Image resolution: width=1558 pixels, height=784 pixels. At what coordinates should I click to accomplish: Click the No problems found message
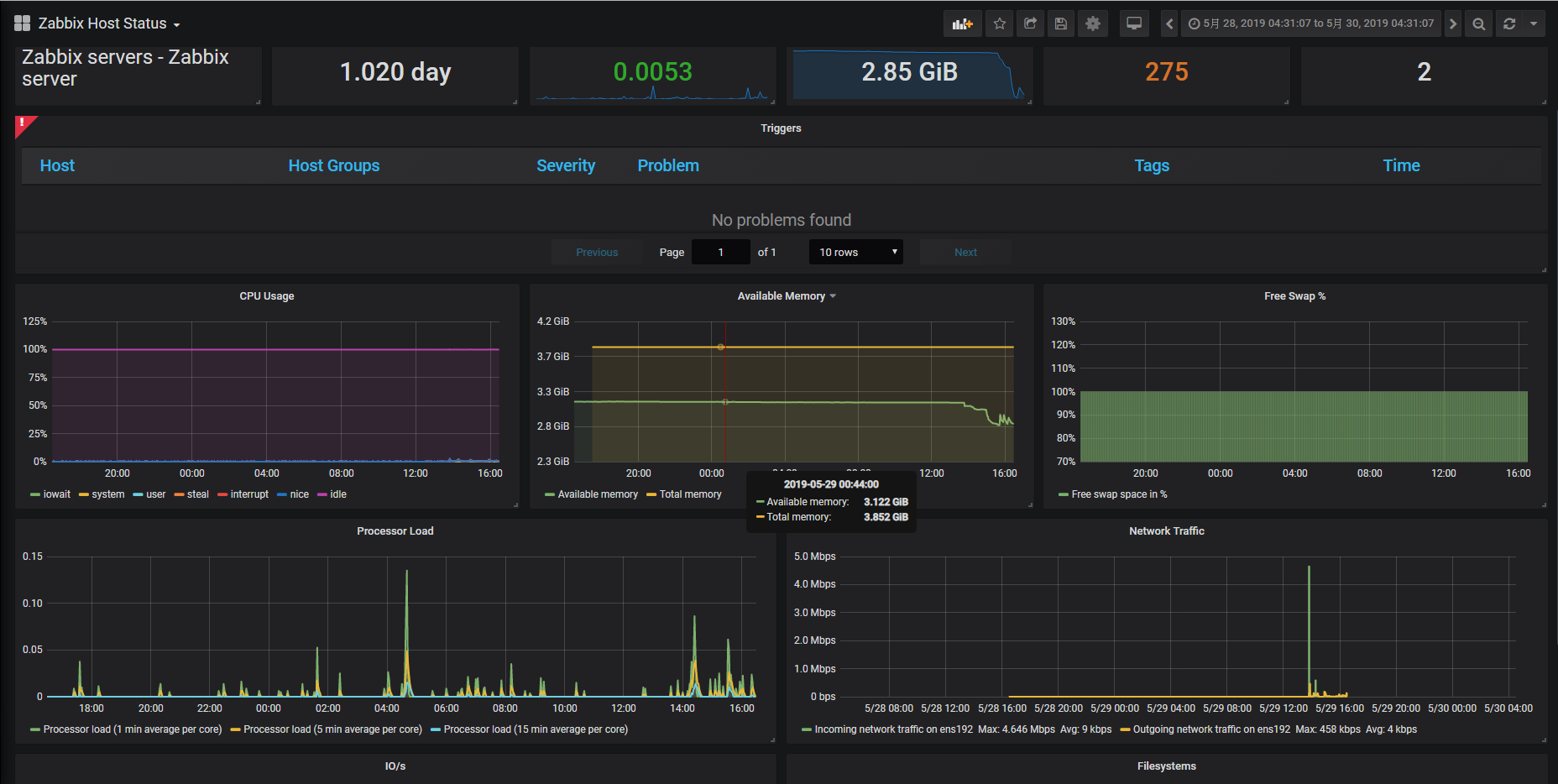coord(782,220)
